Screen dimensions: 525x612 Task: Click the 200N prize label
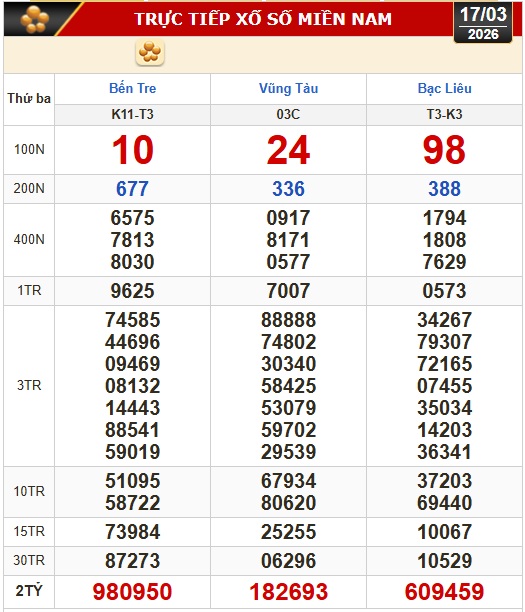pyautogui.click(x=29, y=189)
